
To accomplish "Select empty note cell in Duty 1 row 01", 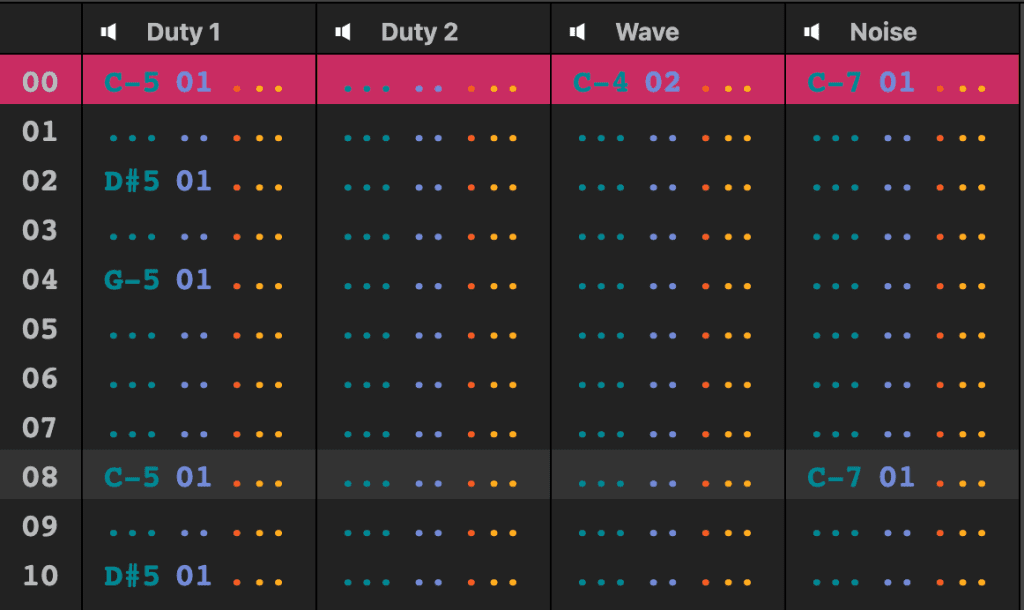I will (x=133, y=138).
